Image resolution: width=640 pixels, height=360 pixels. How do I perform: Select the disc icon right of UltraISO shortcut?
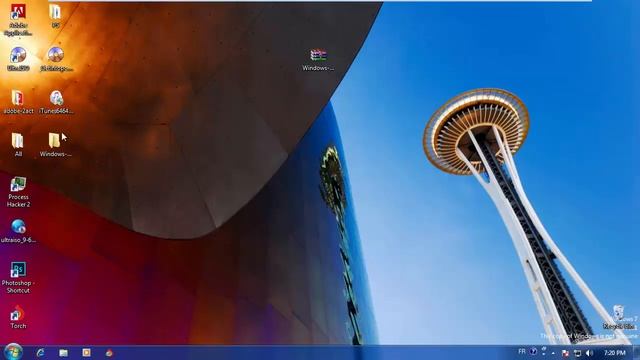pyautogui.click(x=56, y=59)
